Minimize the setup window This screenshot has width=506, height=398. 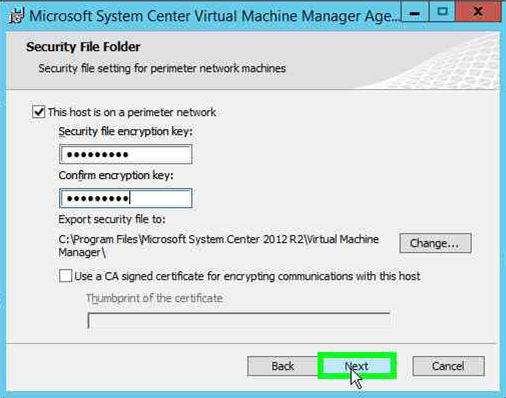point(415,12)
